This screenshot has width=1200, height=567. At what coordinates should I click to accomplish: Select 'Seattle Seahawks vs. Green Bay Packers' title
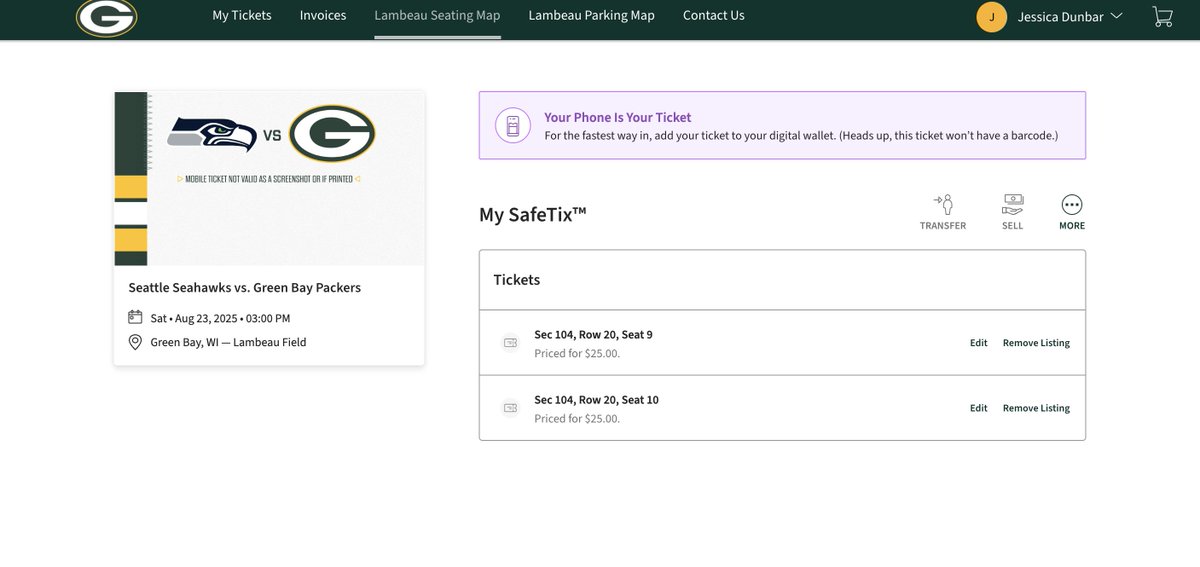(245, 288)
